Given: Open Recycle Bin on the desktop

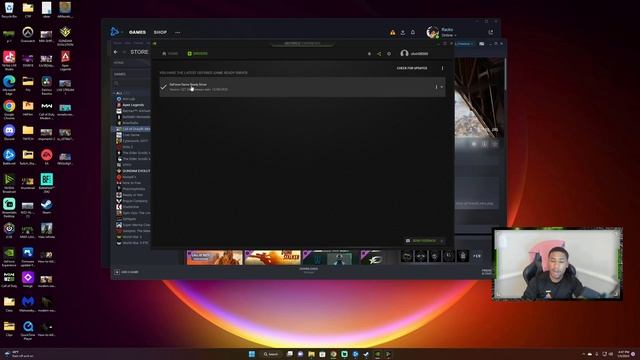Looking at the screenshot, I should 9,10.
